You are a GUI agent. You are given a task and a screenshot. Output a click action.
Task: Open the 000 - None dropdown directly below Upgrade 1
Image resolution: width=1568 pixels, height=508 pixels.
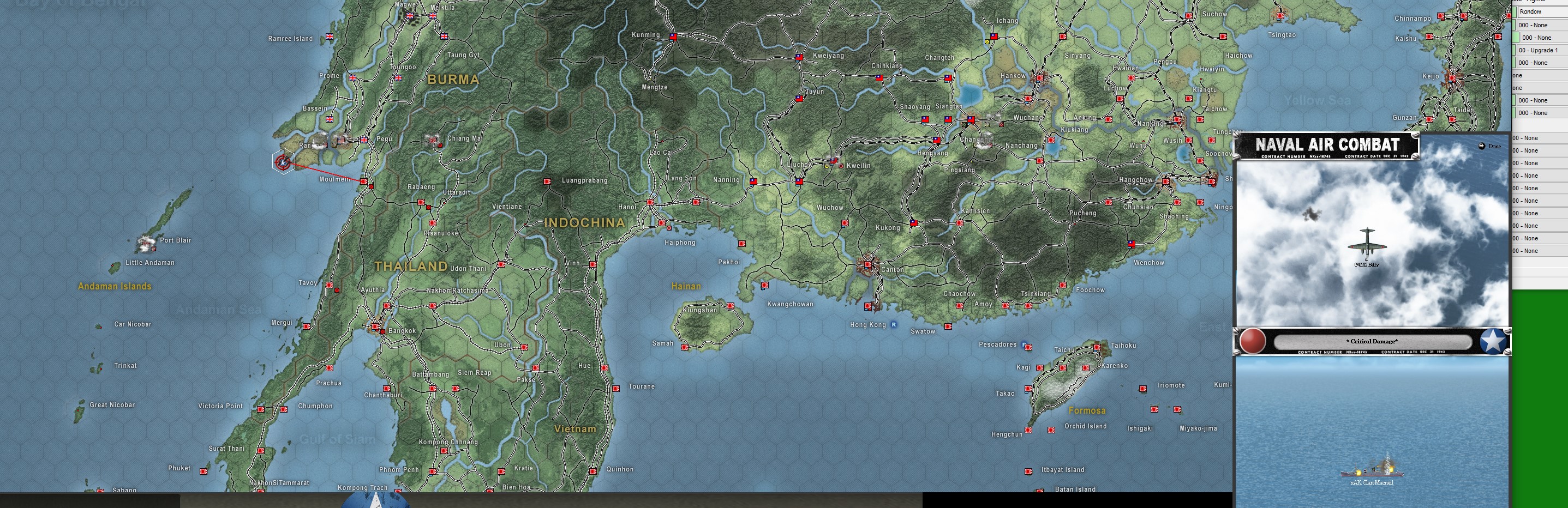point(1541,63)
